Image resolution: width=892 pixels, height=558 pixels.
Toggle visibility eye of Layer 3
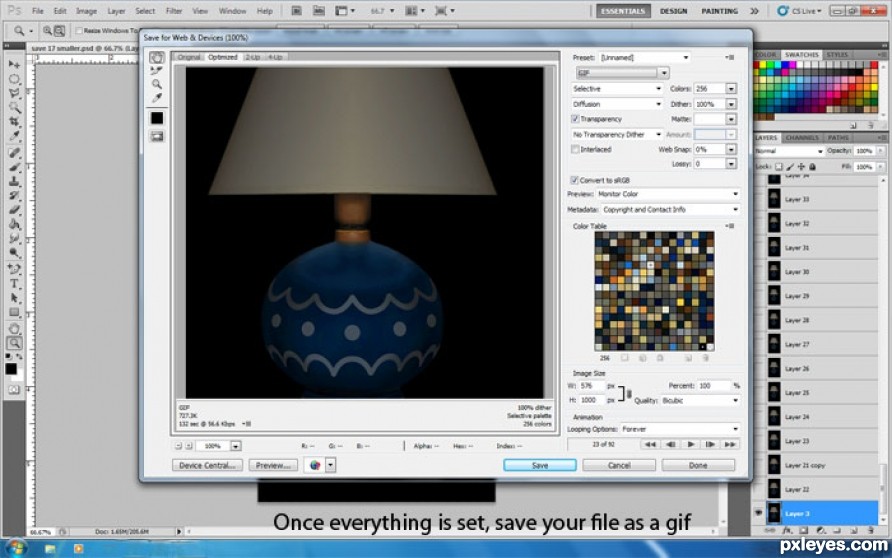(x=759, y=513)
